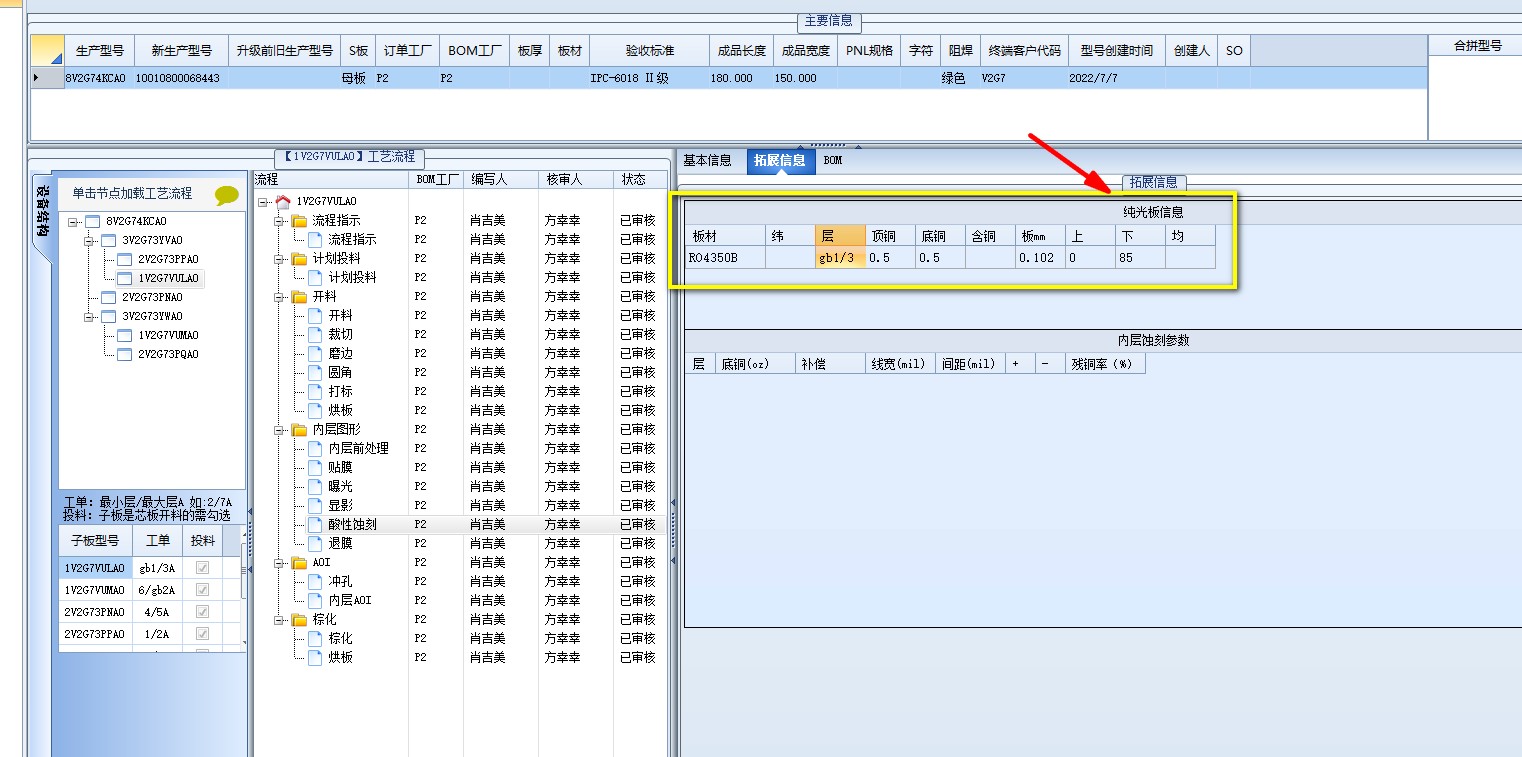The width and height of the screenshot is (1522, 757).
Task: Click the 开料 folder icon
Action: pyautogui.click(x=299, y=296)
